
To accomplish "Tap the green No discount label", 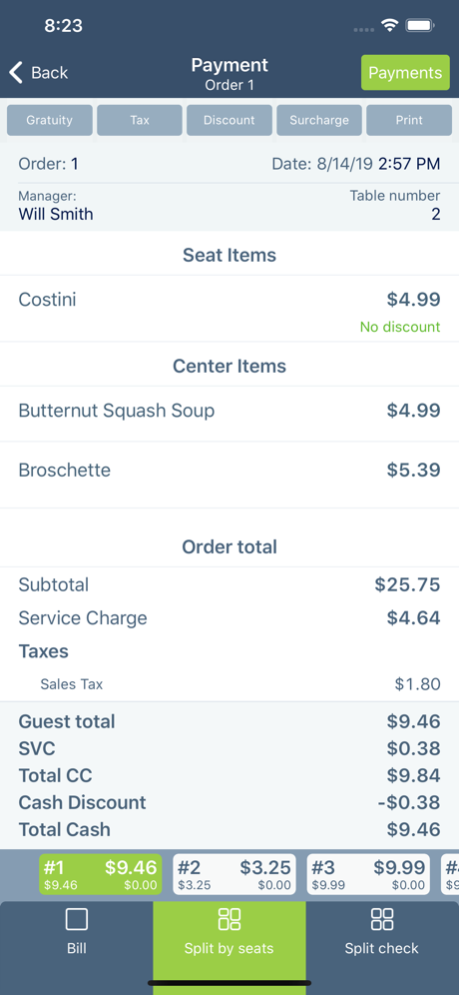I will tap(400, 327).
